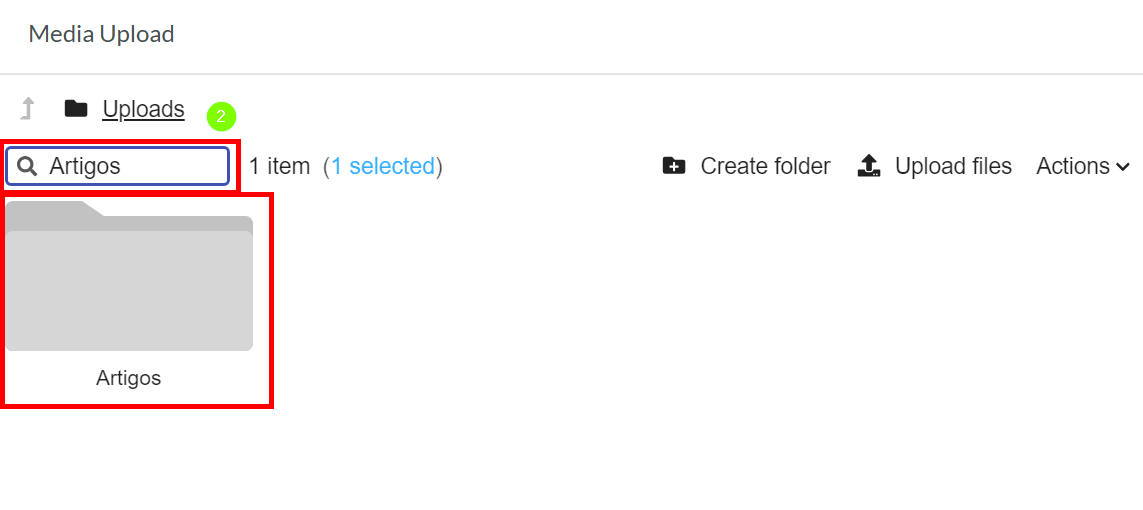Select the Upload files text button
Viewport: 1143px width, 510px height.
pos(953,166)
